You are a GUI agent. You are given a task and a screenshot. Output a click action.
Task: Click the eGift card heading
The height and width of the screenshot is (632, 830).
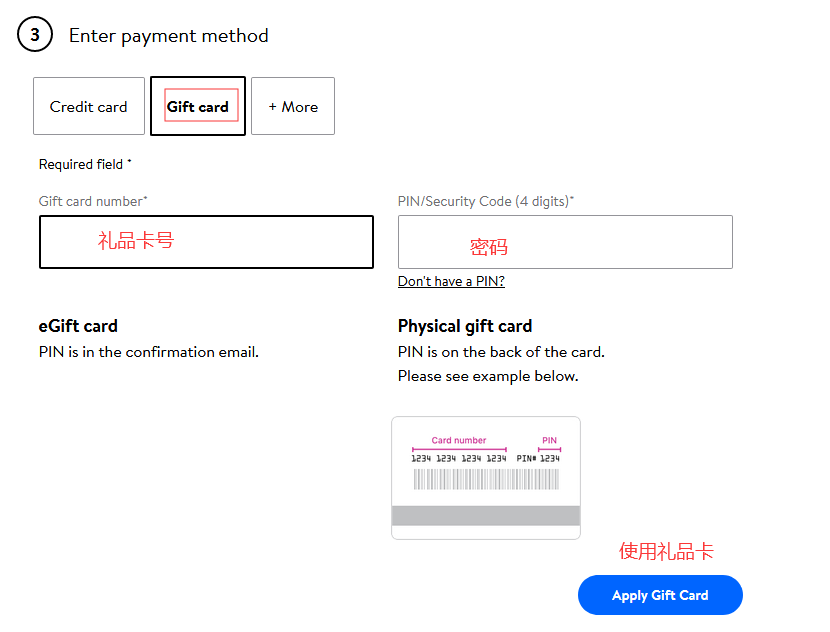(78, 326)
